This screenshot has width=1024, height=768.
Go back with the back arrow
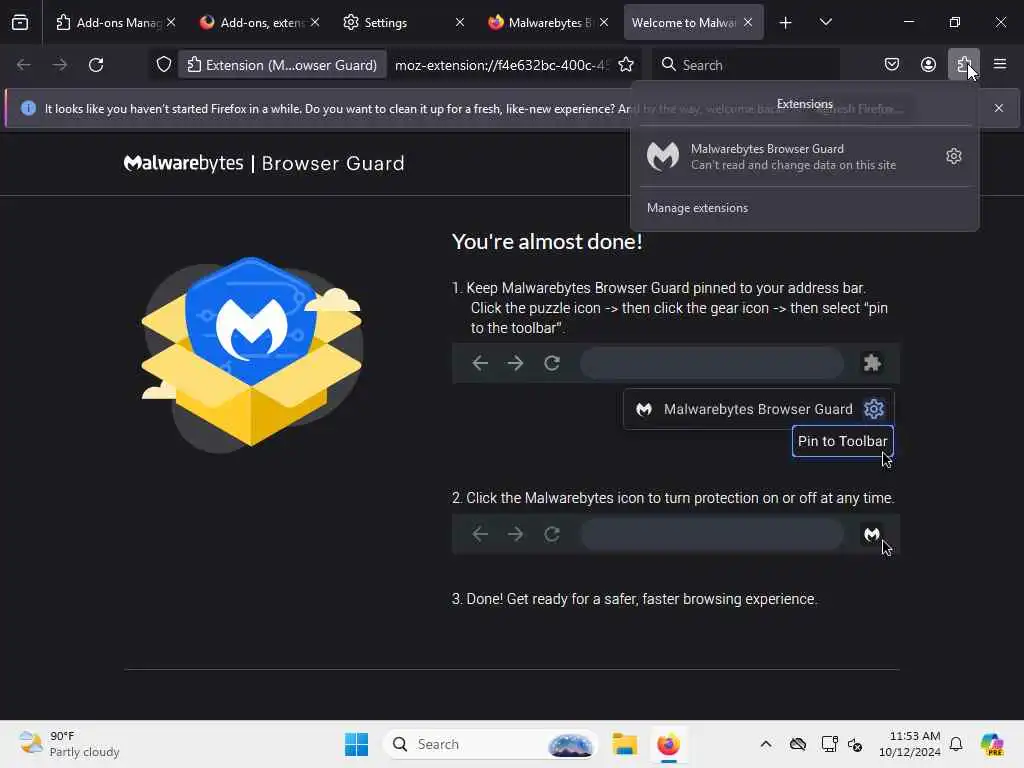click(24, 65)
